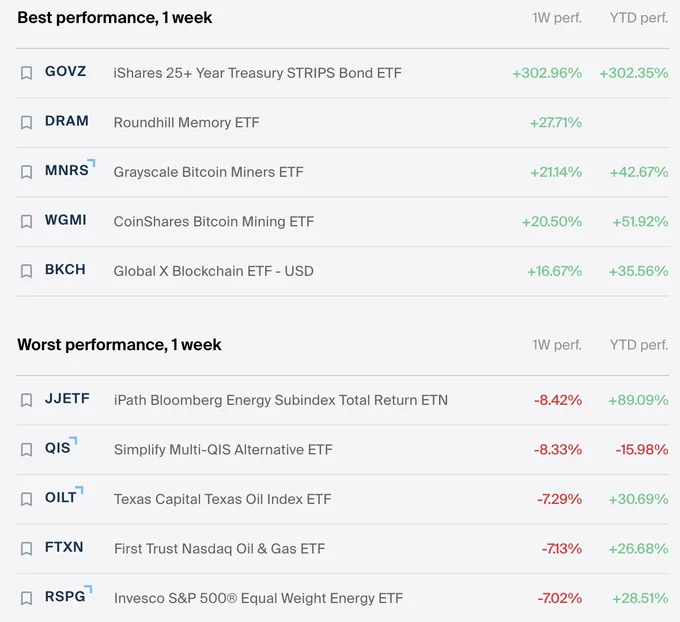The height and width of the screenshot is (622, 680).
Task: View the iPath Bloomberg Energy Subindex ETN
Action: click(281, 400)
